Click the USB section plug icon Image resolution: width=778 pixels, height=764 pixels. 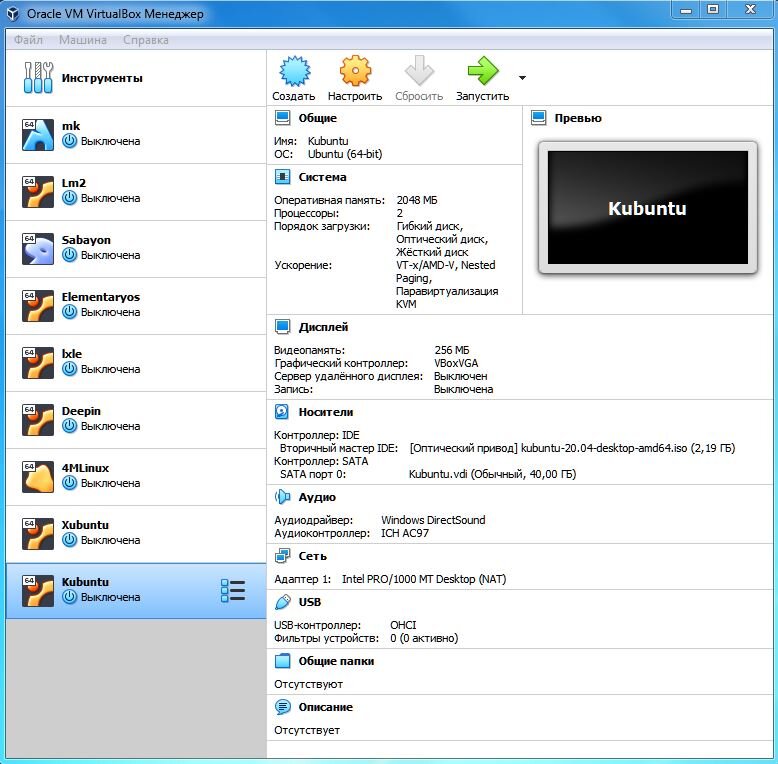(x=283, y=602)
